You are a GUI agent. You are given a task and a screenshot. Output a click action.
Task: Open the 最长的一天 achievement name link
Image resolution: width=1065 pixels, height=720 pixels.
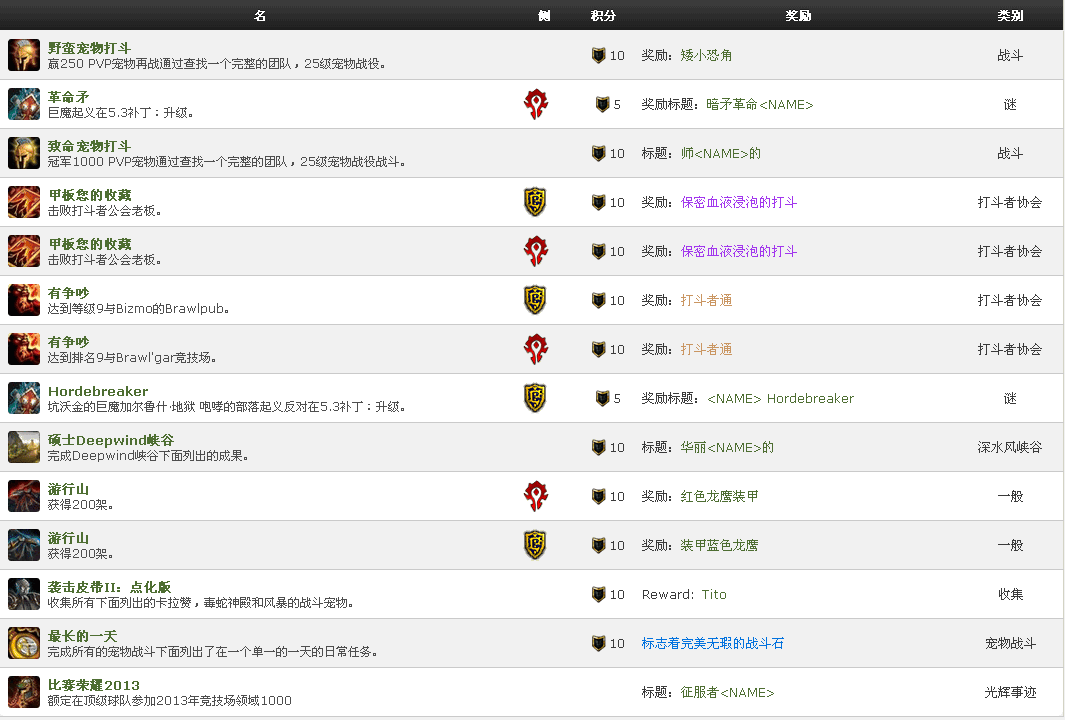82,636
